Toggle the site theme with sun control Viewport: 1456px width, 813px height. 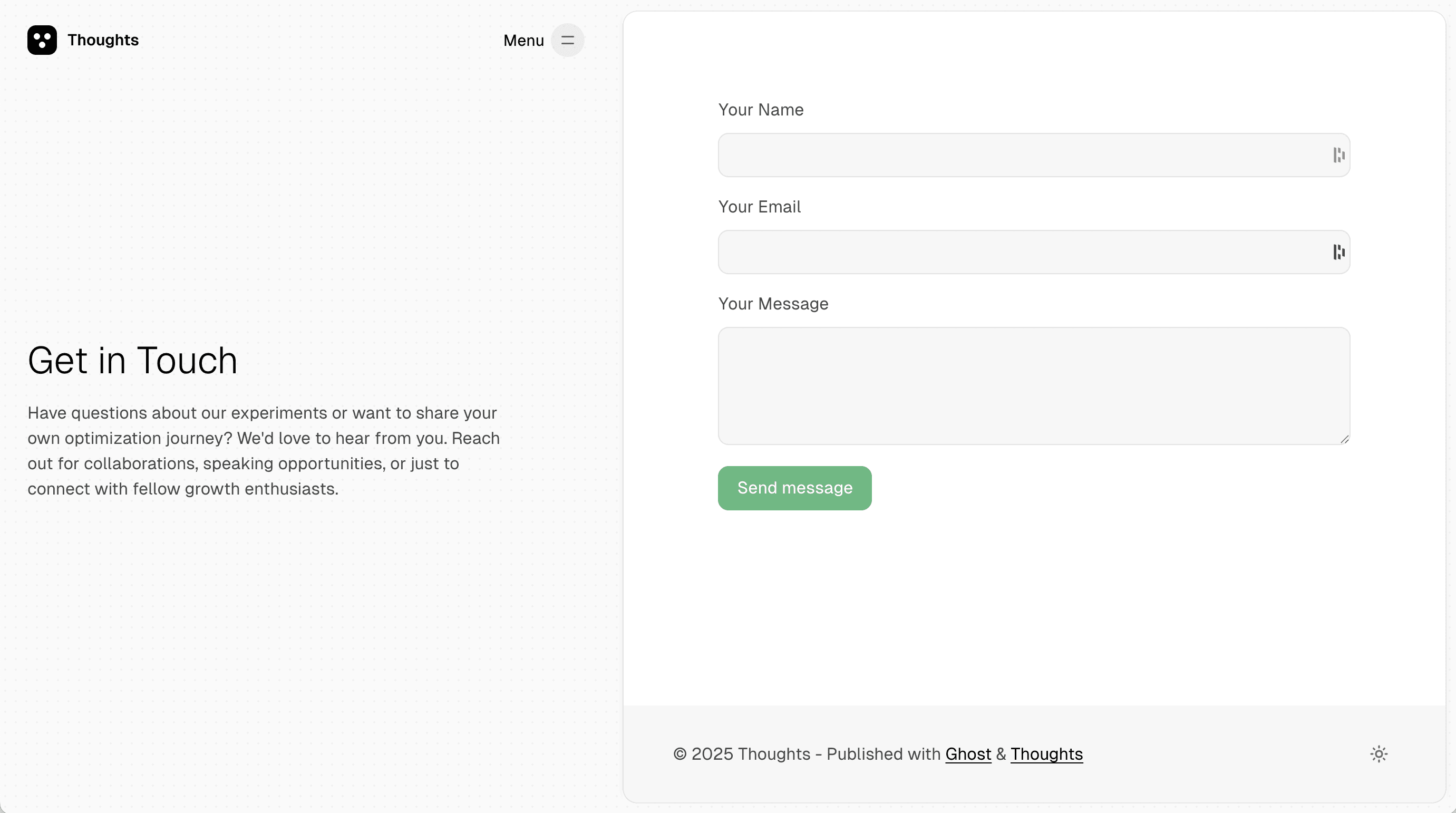point(1379,753)
